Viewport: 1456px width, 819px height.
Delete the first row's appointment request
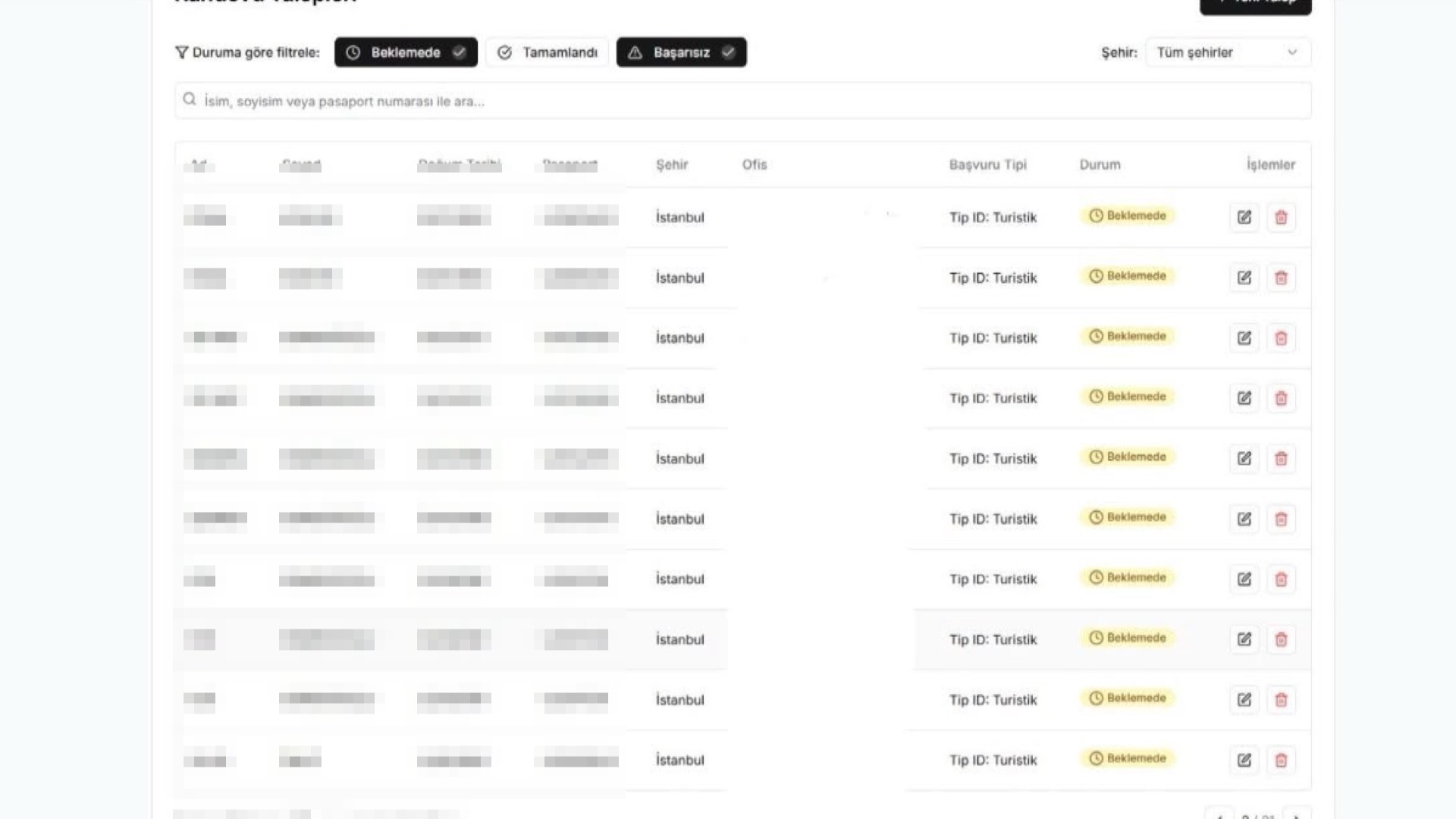pos(1281,218)
